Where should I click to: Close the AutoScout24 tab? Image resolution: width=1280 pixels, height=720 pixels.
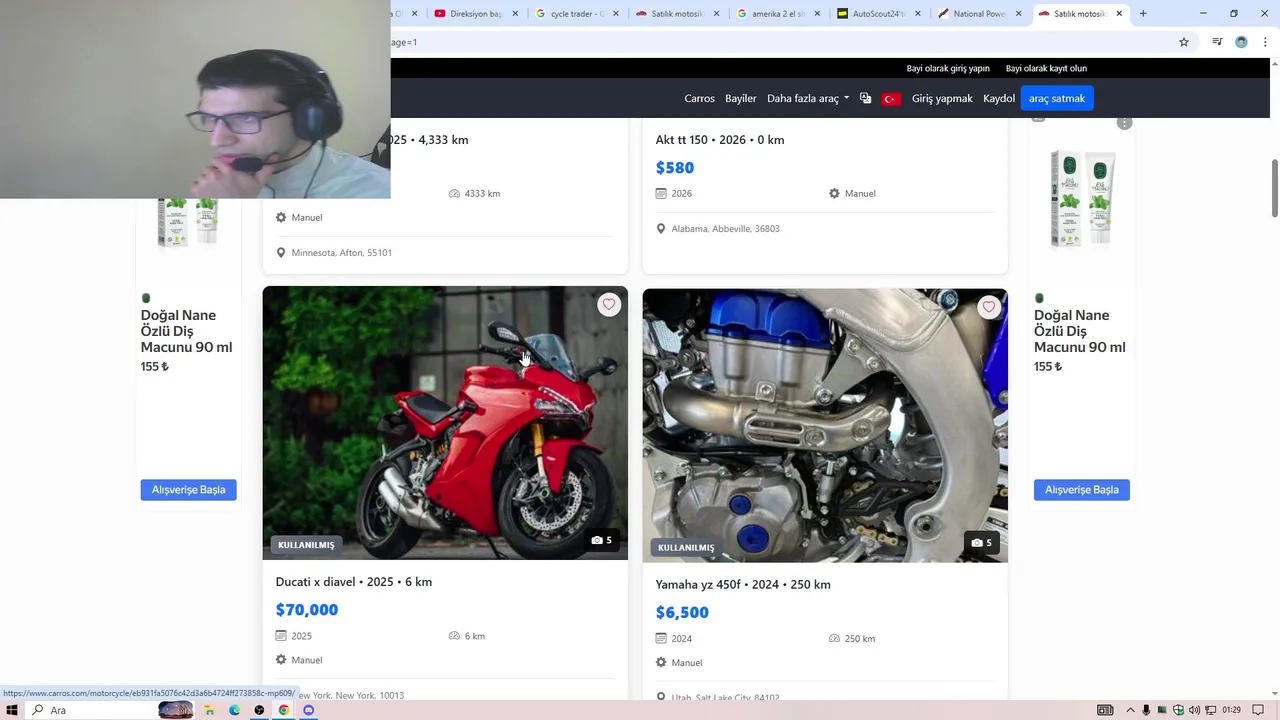click(x=918, y=14)
